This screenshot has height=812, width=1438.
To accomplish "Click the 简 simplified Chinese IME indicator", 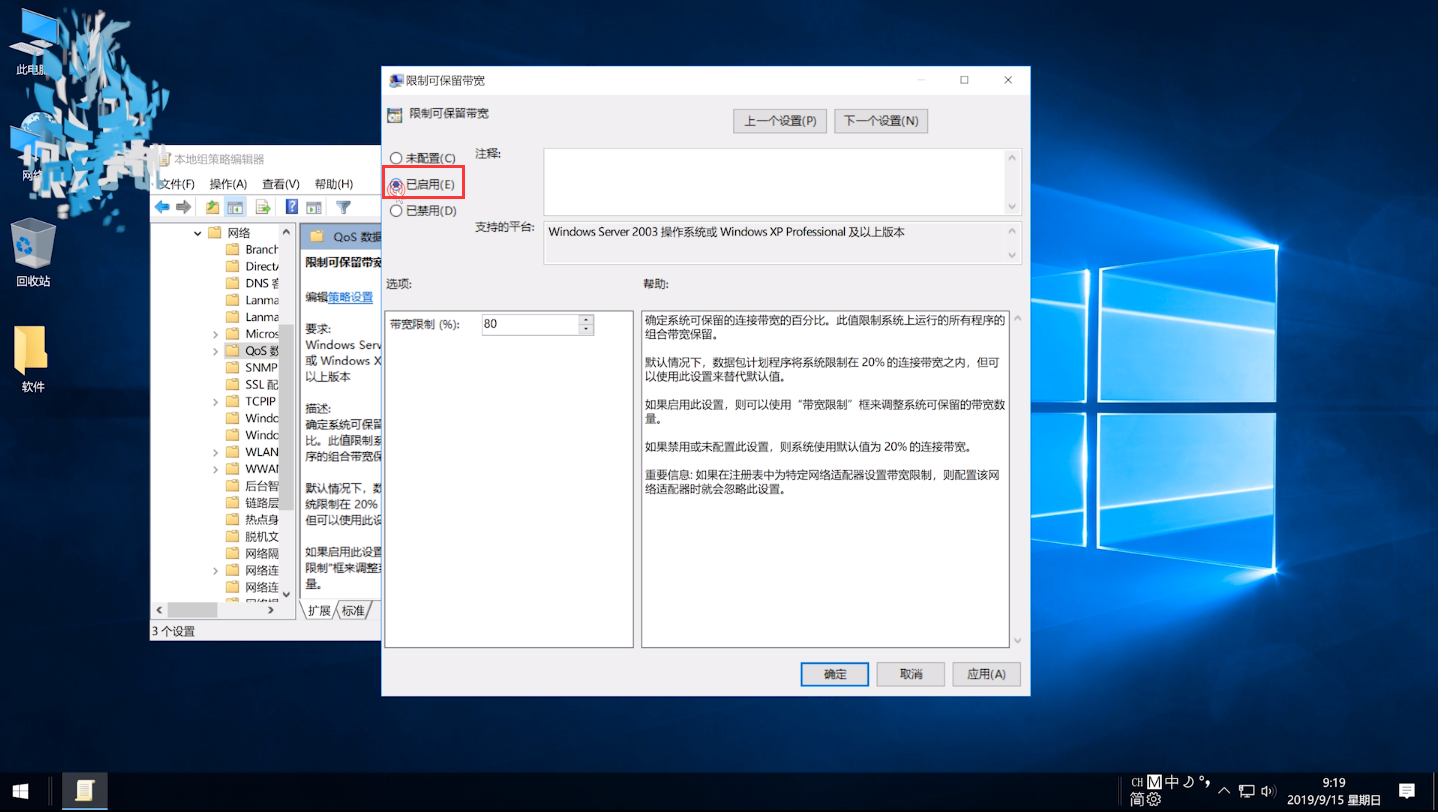I will coord(1137,800).
